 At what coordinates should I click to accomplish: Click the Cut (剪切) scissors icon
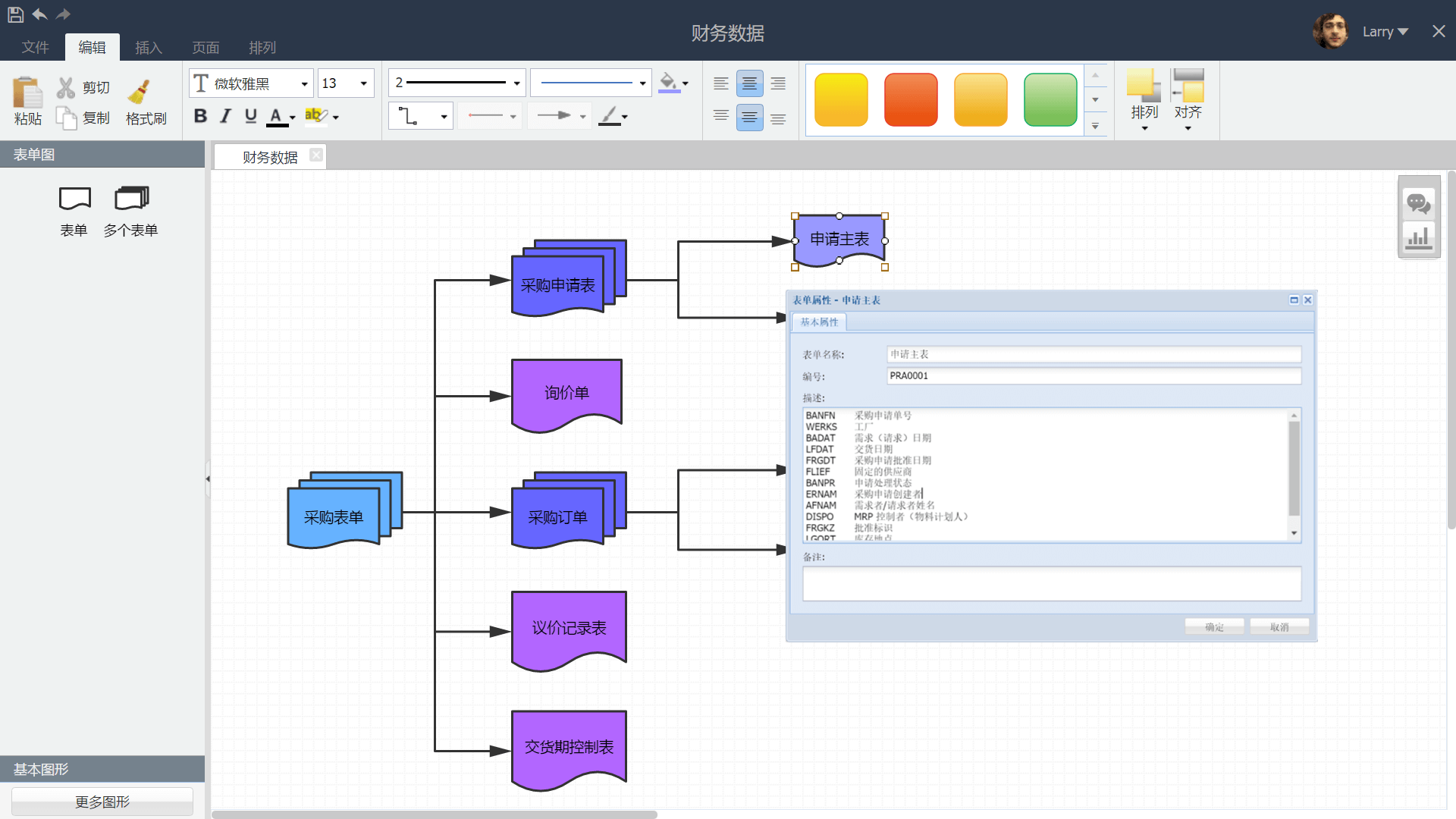(66, 88)
